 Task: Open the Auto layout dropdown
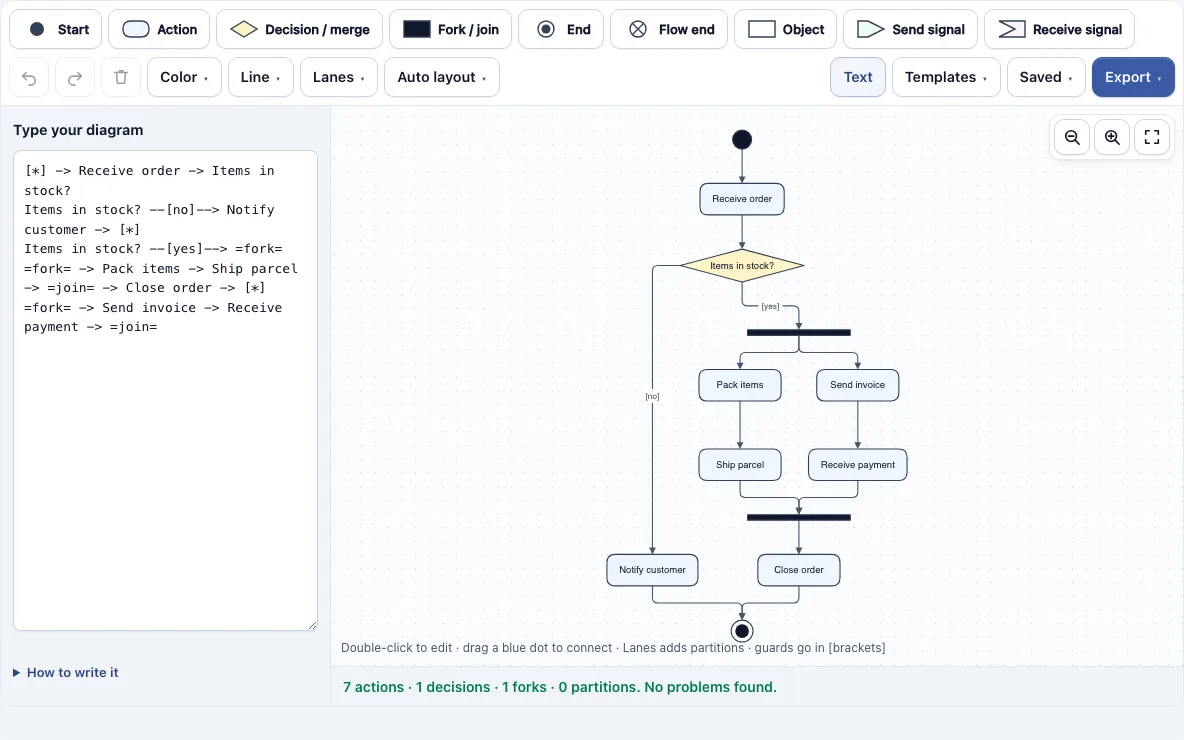tap(442, 77)
